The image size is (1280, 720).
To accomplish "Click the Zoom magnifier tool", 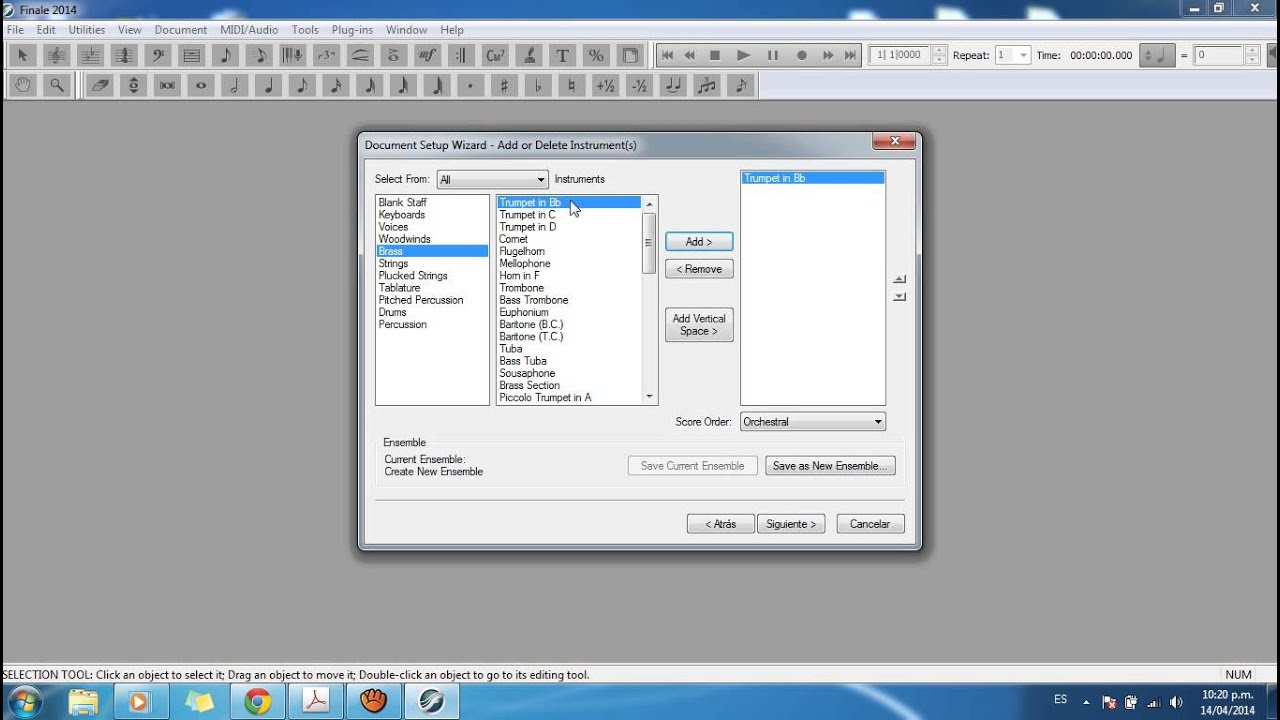I will pyautogui.click(x=57, y=86).
